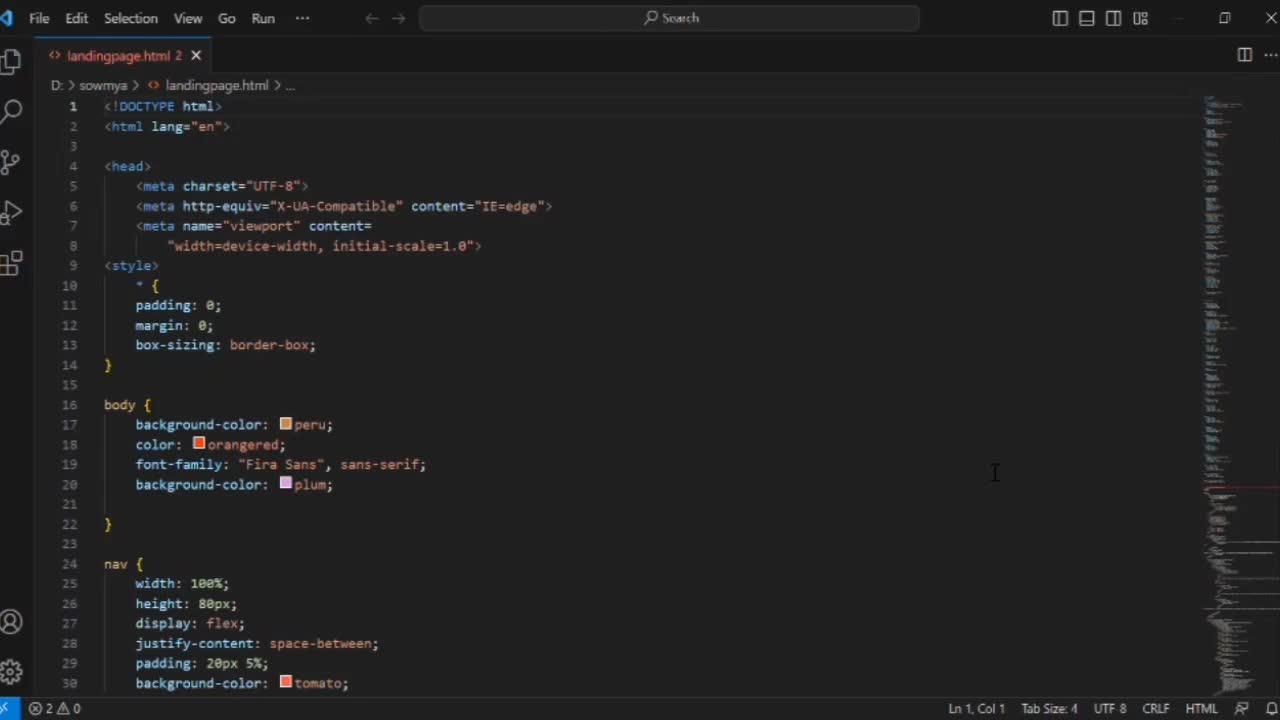
Task: Open the Source Control view
Action: point(11,162)
